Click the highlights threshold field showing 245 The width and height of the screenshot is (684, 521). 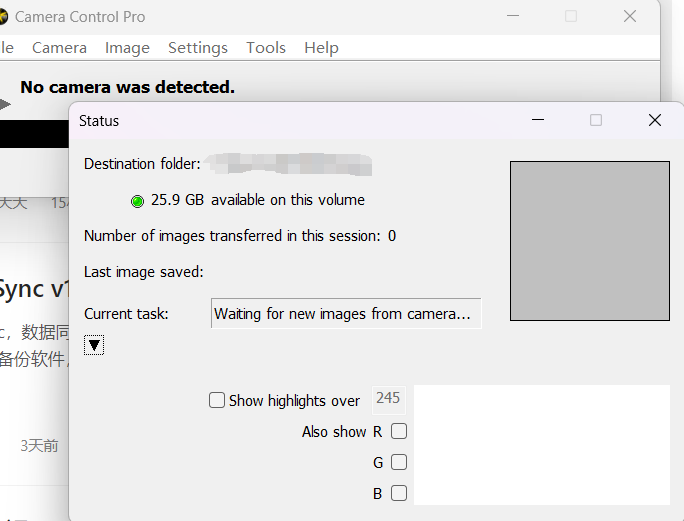click(x=388, y=399)
